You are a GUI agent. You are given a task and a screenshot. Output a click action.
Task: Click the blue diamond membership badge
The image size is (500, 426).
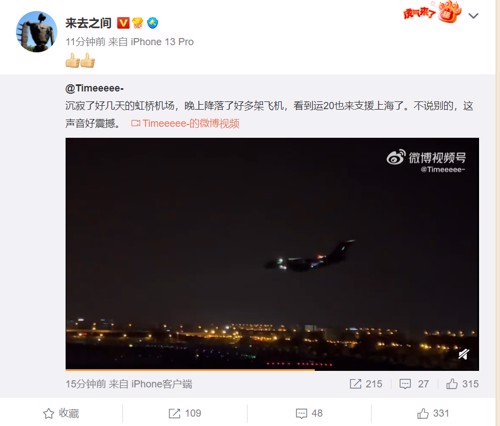[153, 23]
